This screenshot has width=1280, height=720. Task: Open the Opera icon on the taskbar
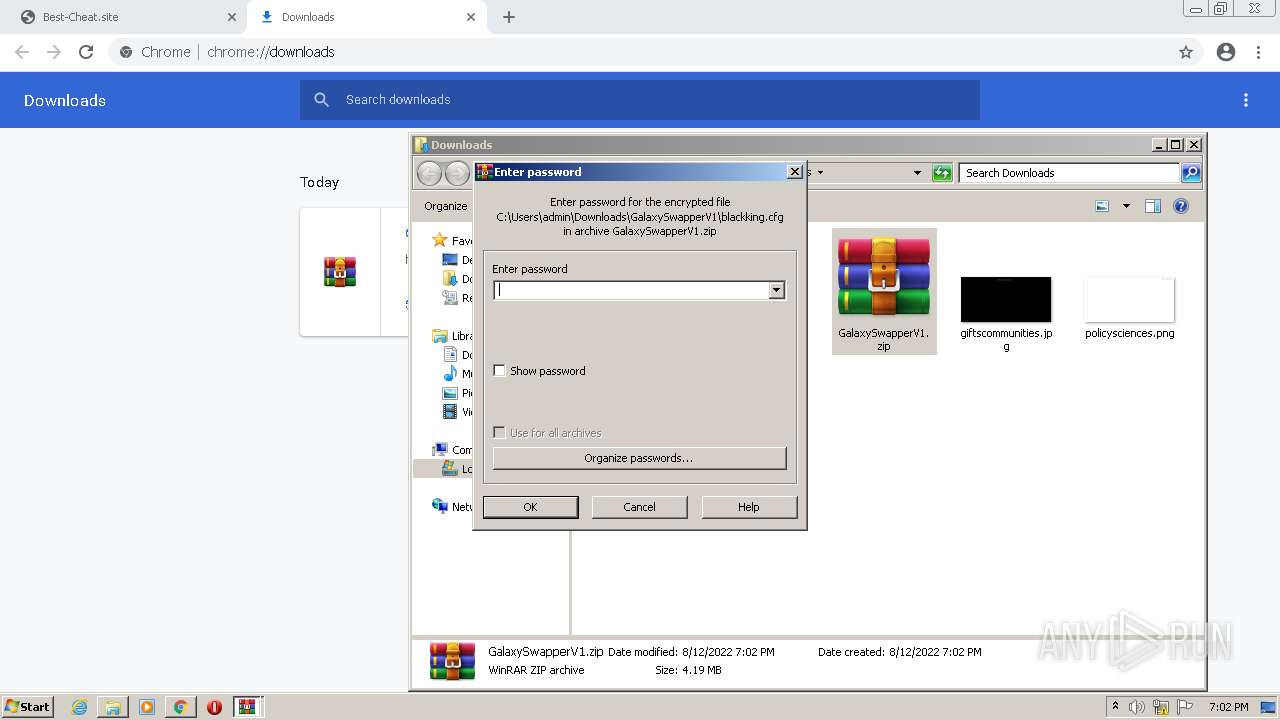[214, 707]
